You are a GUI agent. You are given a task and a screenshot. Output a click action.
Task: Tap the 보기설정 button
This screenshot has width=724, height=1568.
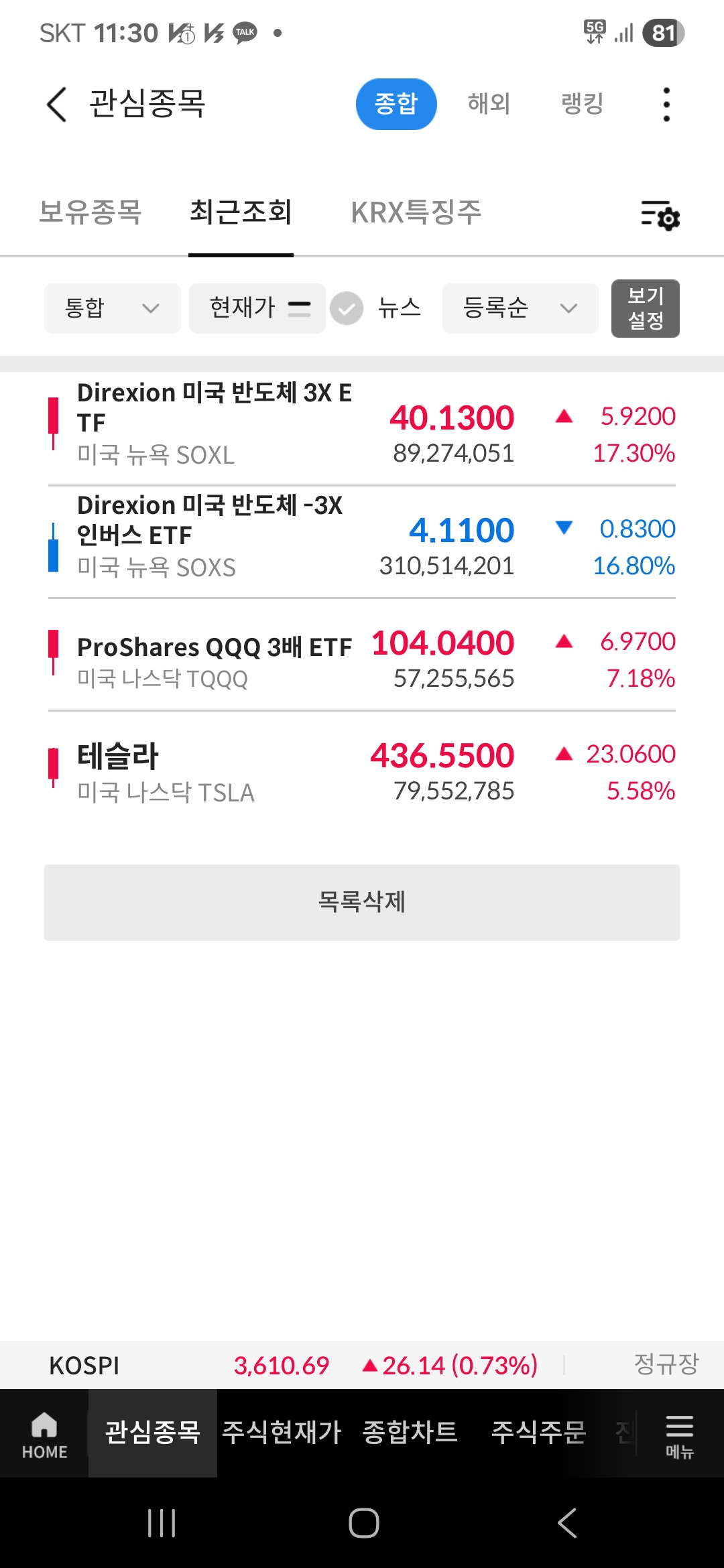tap(645, 308)
